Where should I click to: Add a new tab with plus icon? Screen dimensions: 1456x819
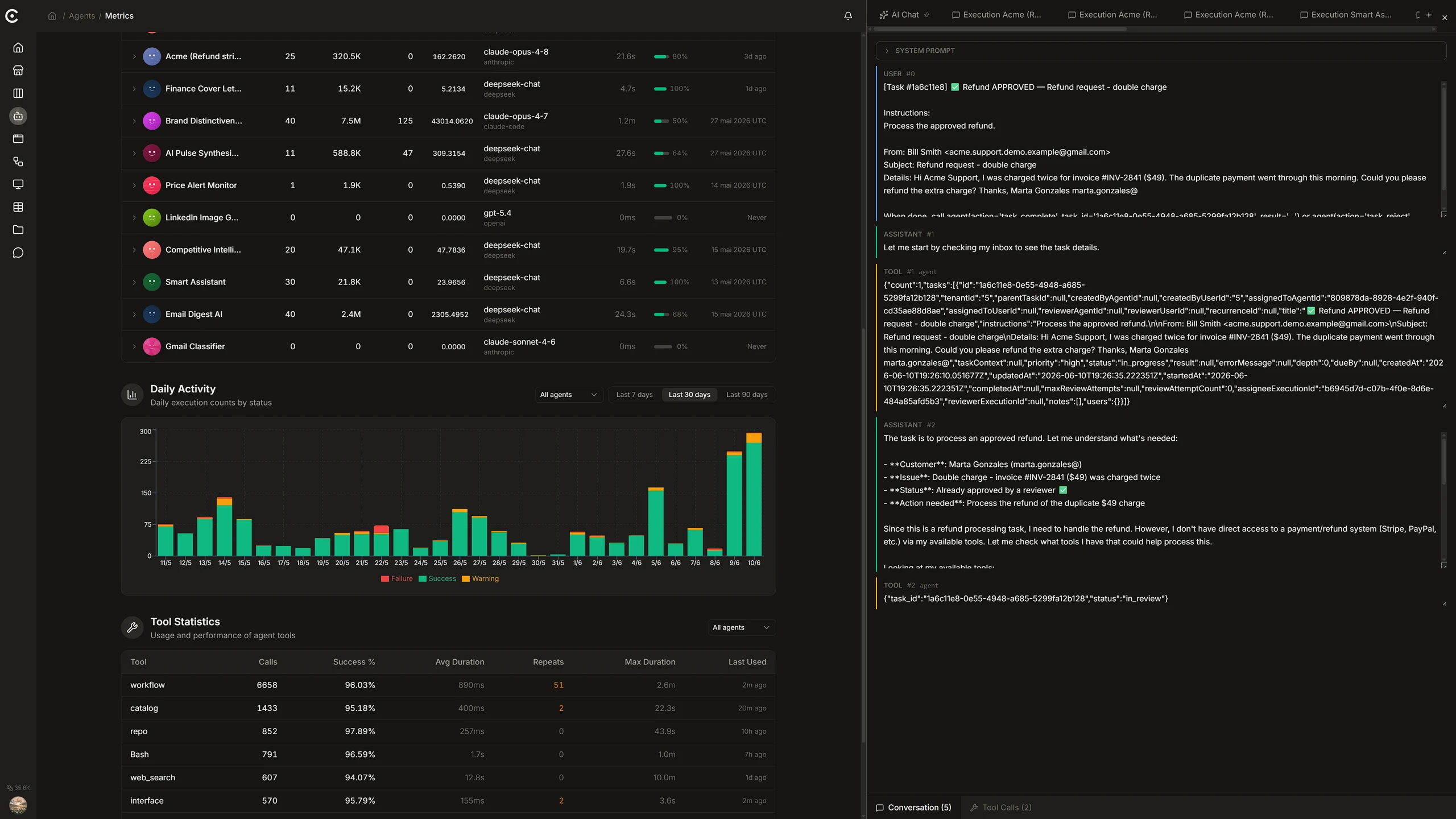[x=1429, y=15]
